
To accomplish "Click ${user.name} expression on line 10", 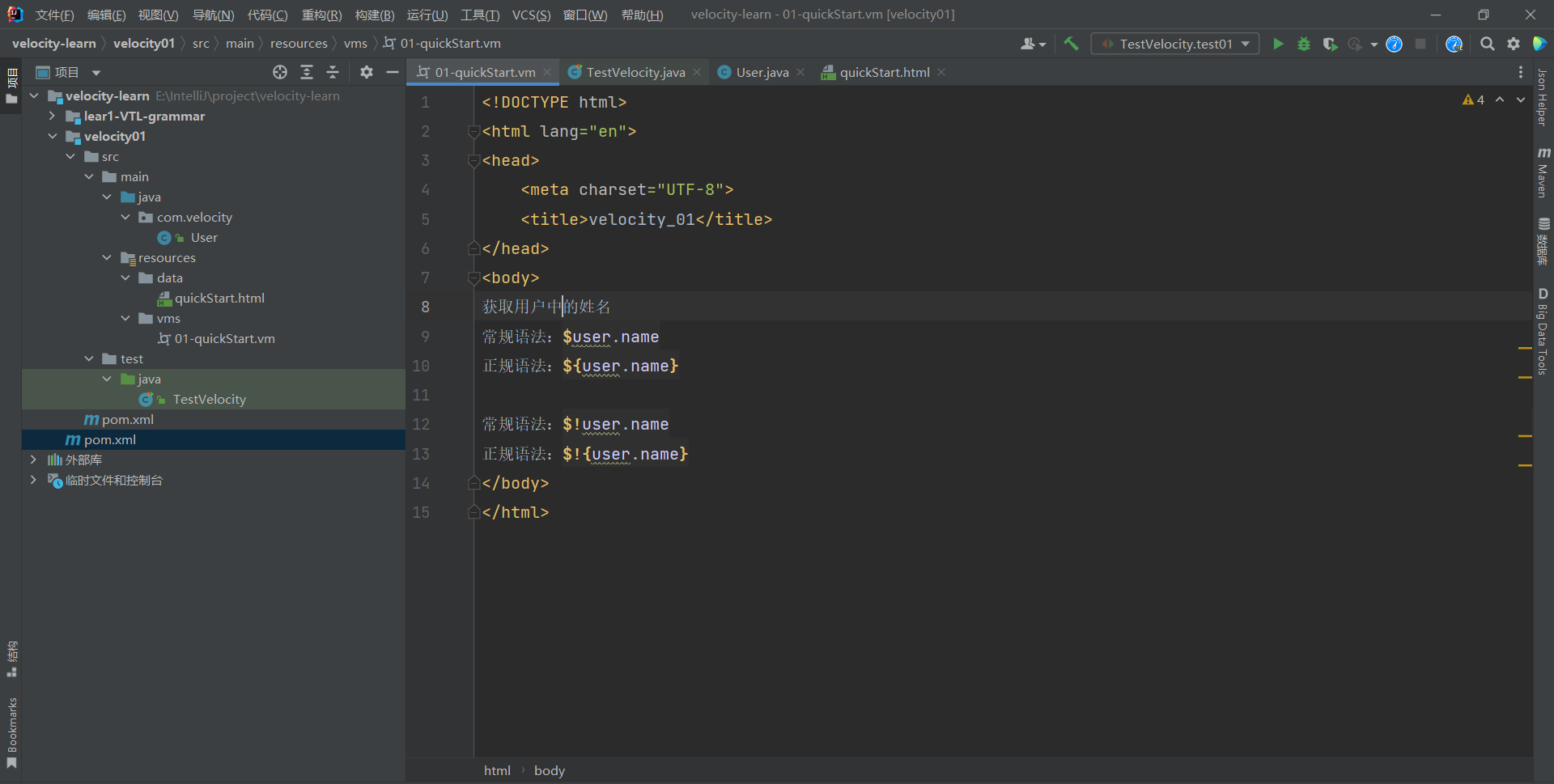I will (621, 366).
